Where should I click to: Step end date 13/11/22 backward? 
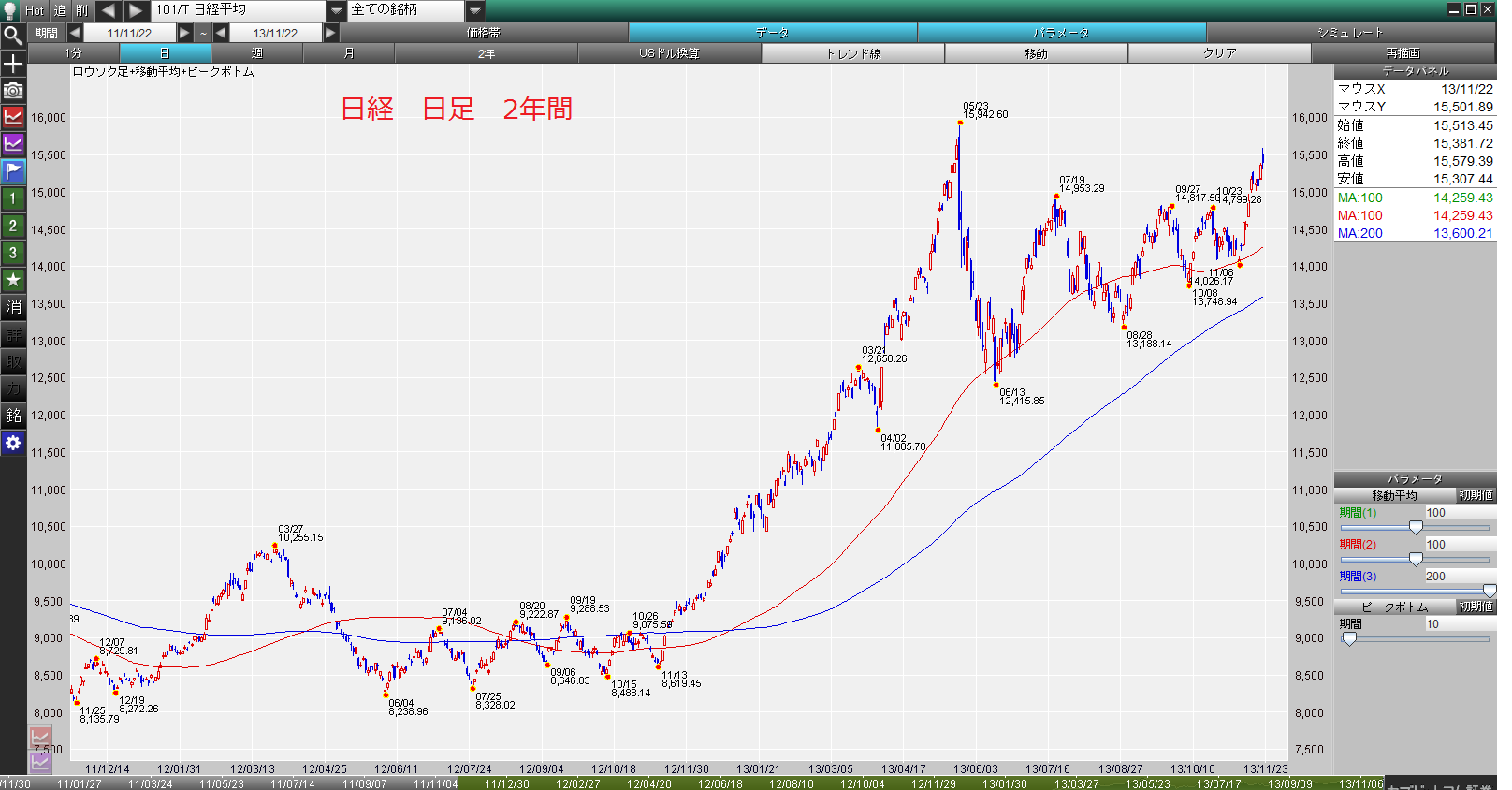(x=221, y=33)
